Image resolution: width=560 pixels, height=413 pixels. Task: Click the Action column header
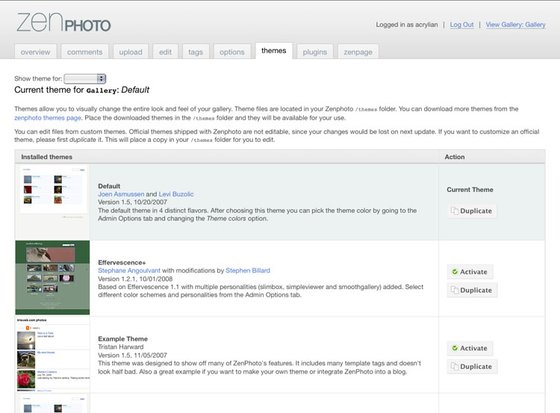tap(454, 157)
